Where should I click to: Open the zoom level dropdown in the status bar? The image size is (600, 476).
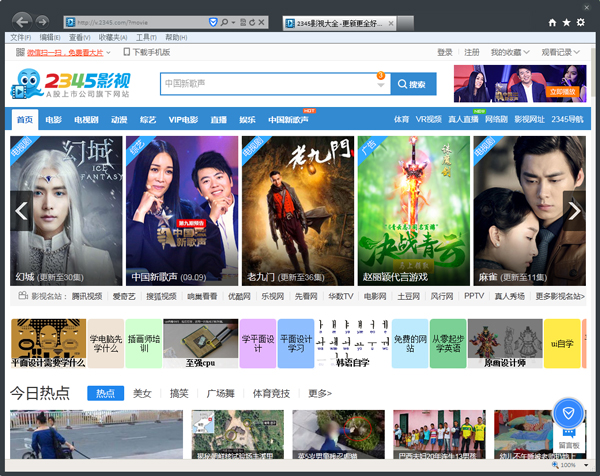click(x=586, y=465)
